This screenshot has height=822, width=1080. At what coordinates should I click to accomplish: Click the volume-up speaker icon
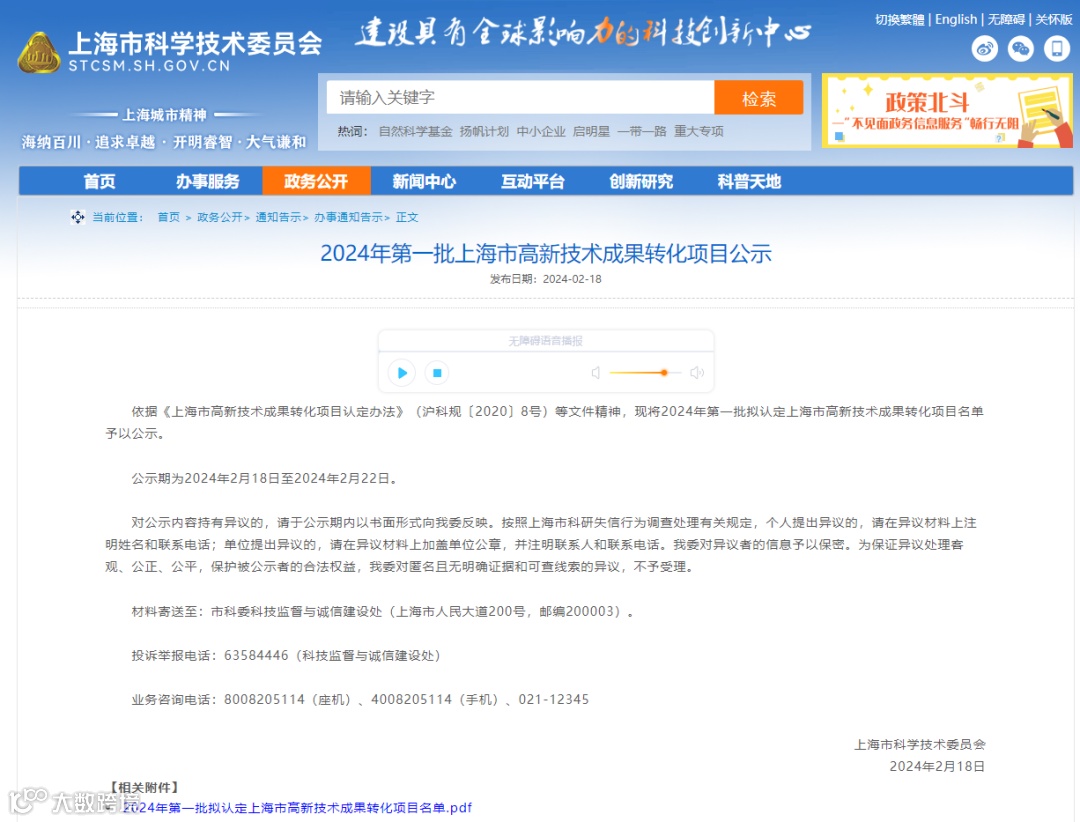697,373
